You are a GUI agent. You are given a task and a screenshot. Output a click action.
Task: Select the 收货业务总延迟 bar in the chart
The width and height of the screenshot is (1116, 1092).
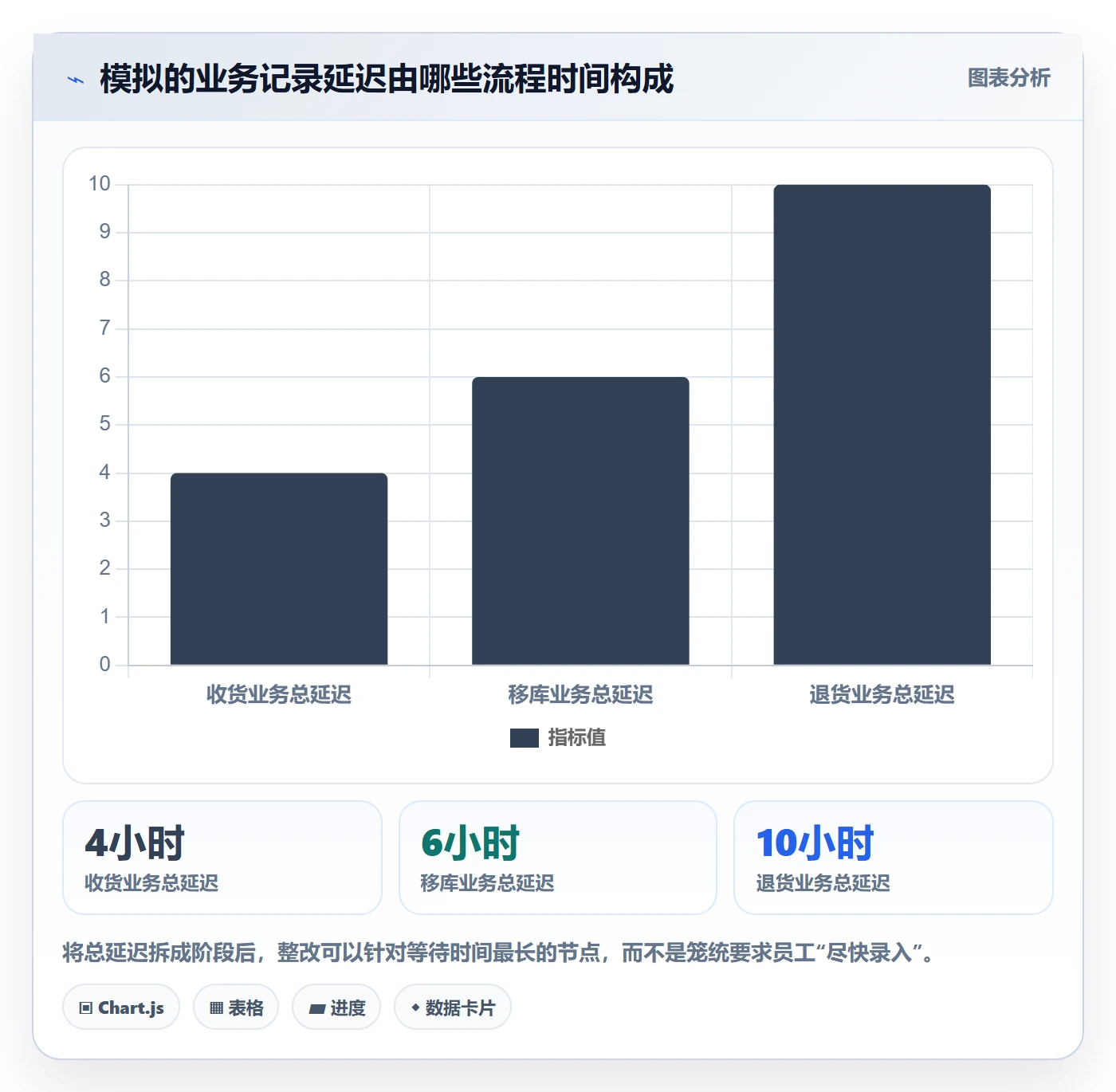coord(279,569)
